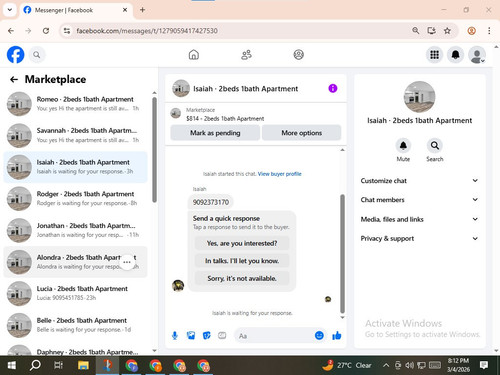
Task: Mute this conversation with bell icon
Action: tap(403, 146)
